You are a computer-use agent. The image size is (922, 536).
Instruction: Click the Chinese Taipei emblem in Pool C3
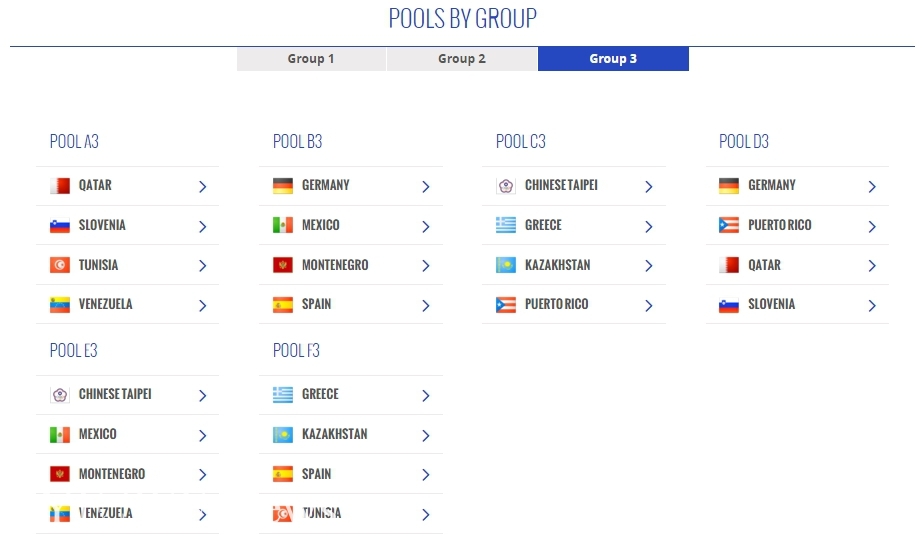(506, 186)
